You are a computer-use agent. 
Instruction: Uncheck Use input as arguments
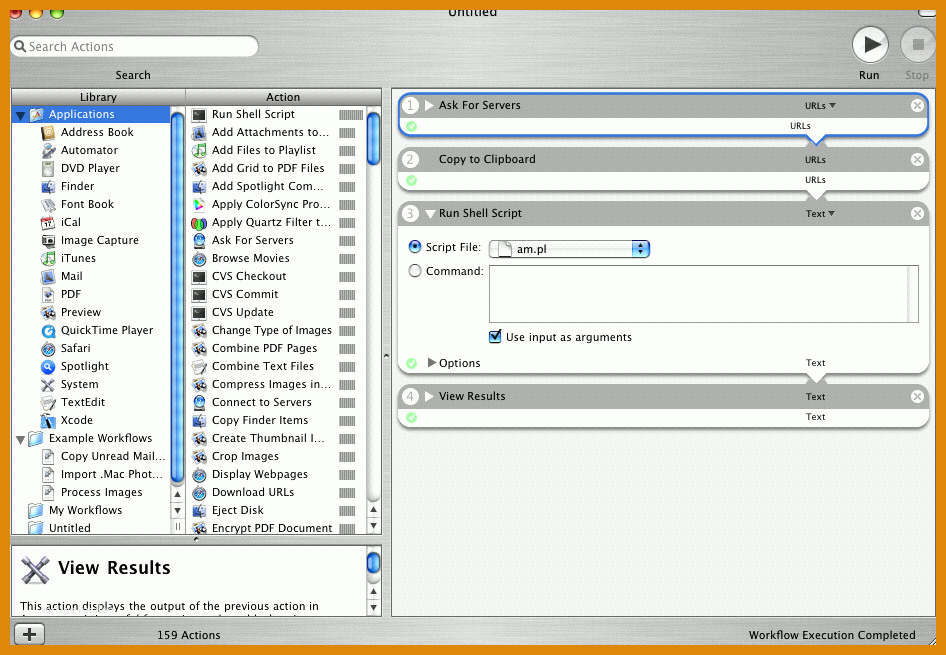click(495, 337)
